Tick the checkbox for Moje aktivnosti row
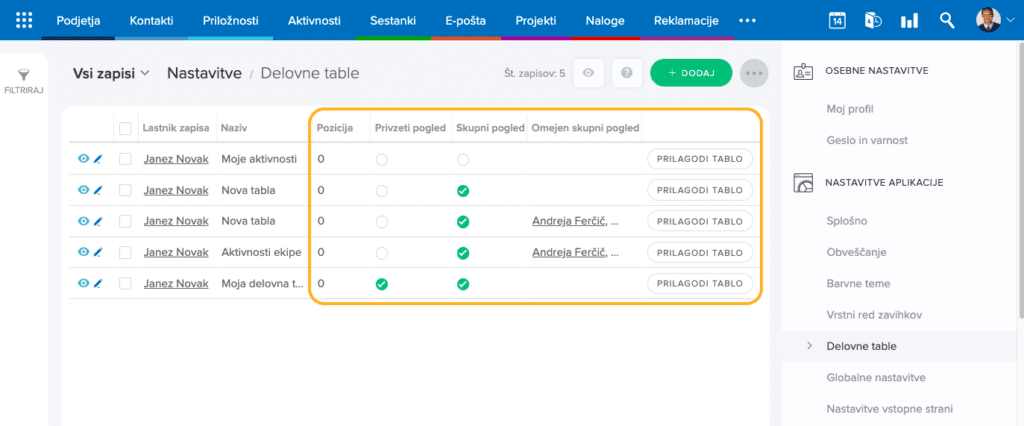 [x=125, y=159]
